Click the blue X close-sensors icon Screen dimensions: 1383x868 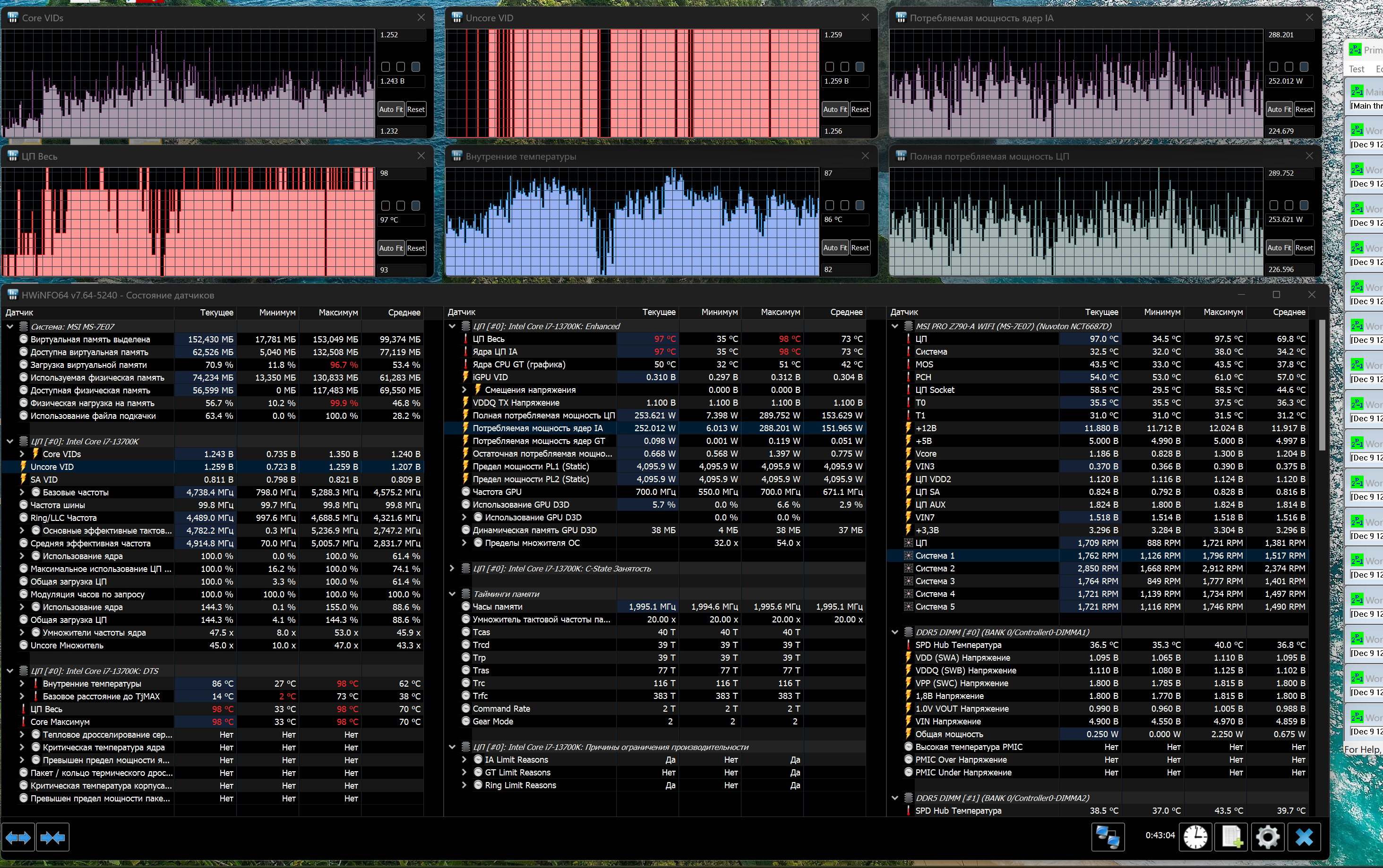pos(1304,837)
